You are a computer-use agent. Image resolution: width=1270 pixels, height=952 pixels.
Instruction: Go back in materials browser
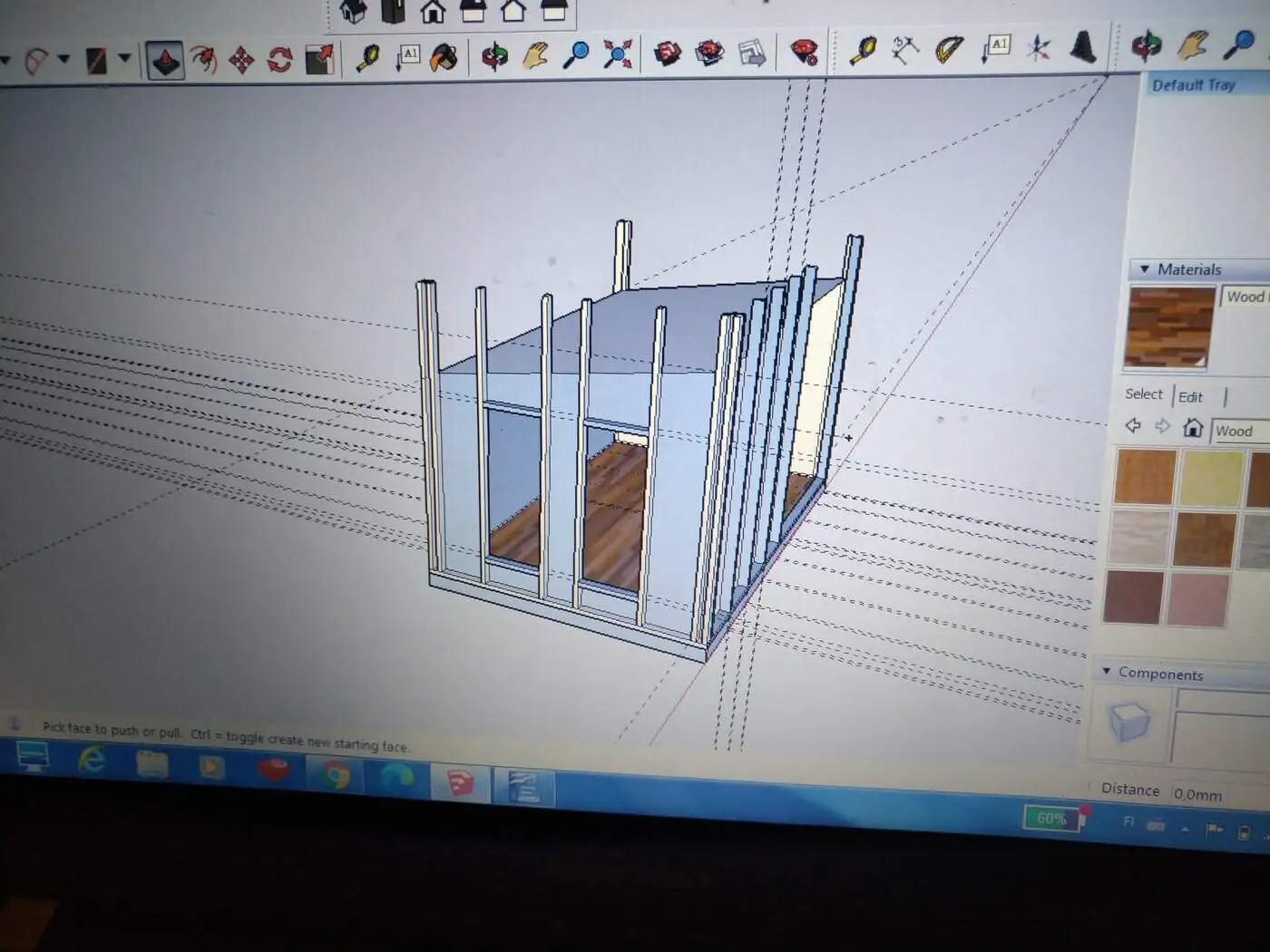[1133, 424]
